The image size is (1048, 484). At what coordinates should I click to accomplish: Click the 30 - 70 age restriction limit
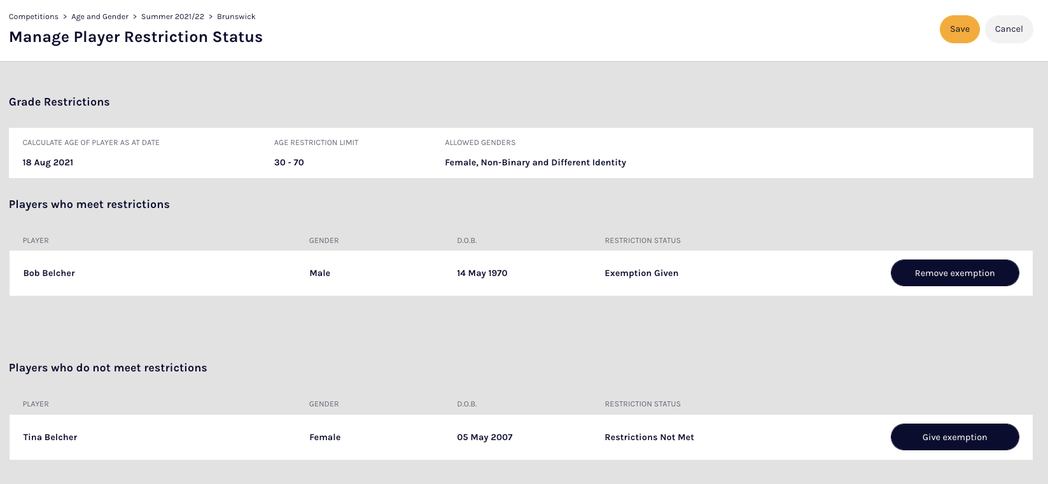point(289,162)
